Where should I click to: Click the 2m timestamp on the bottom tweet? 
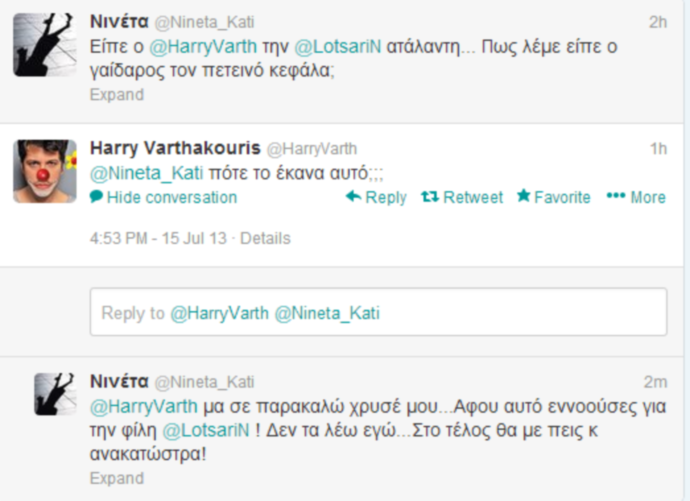coord(655,382)
